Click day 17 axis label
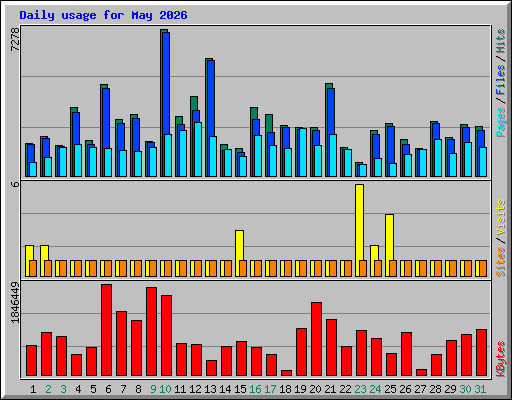 tap(270, 389)
